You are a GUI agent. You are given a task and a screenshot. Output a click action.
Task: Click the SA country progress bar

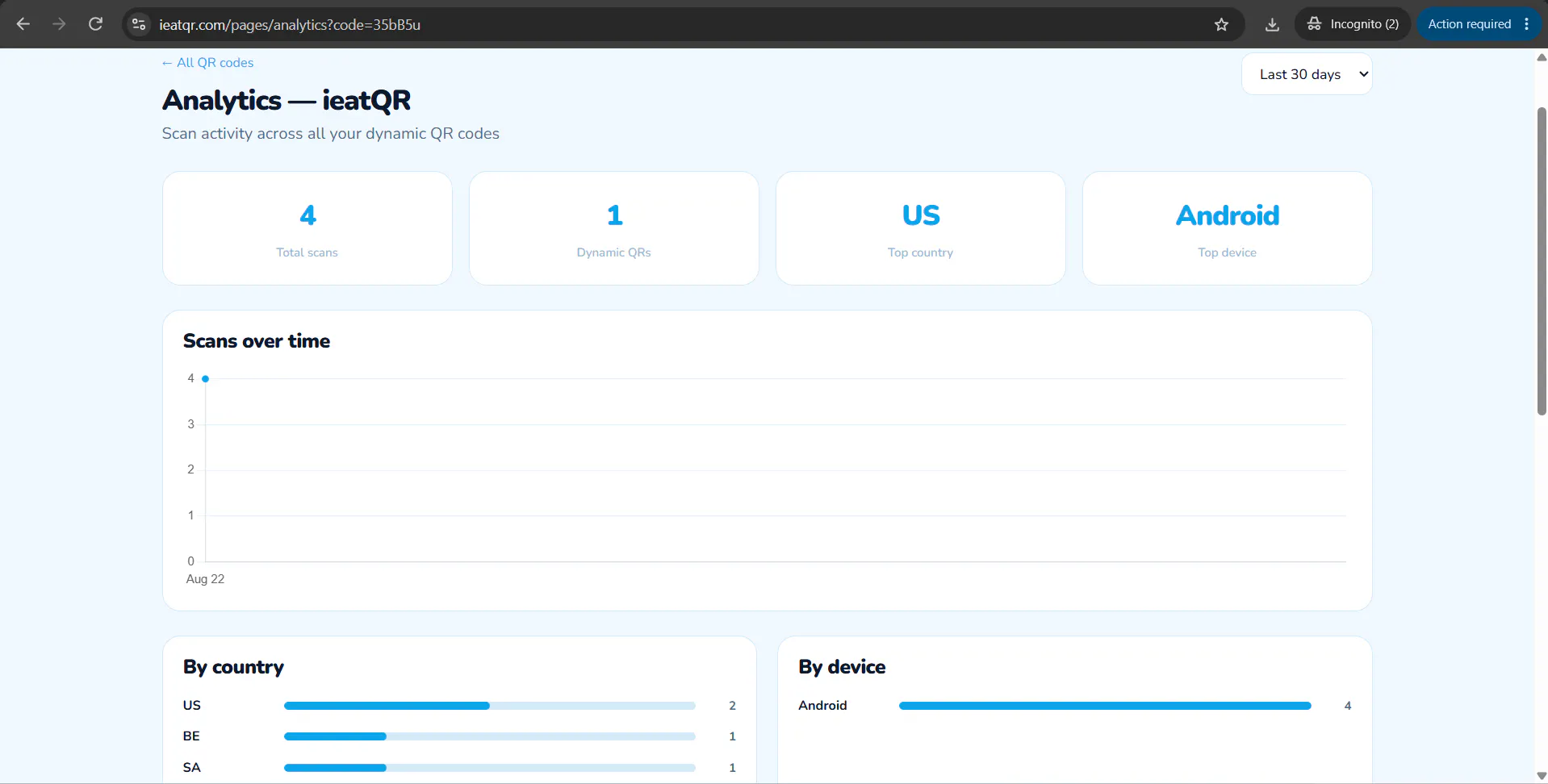pyautogui.click(x=490, y=768)
